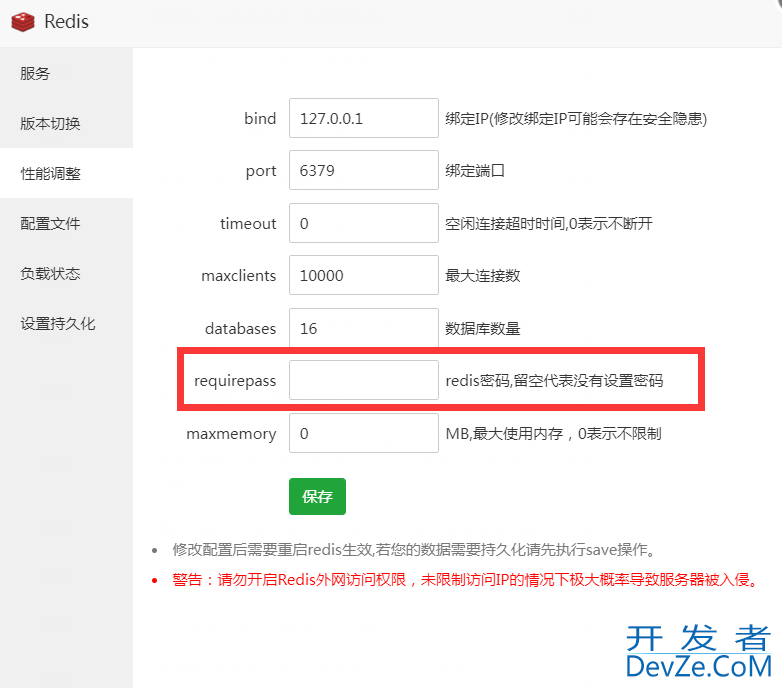
Task: Focus the databases count field
Action: pos(363,328)
